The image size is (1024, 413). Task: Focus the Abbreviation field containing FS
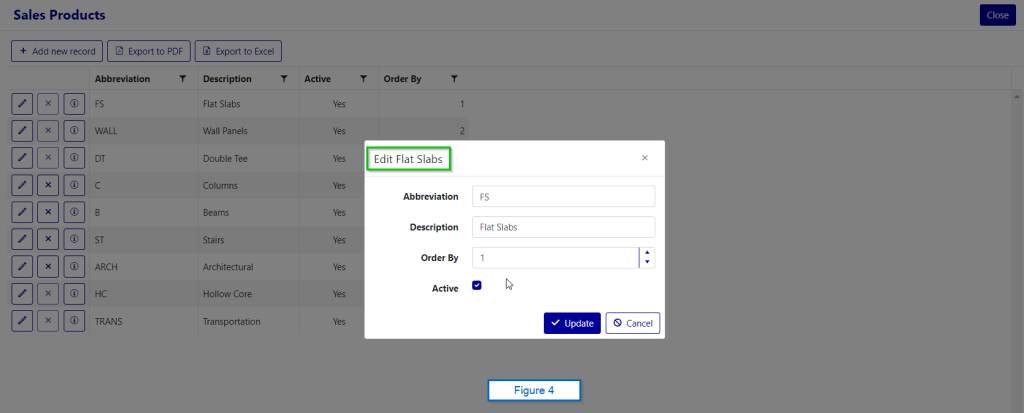pyautogui.click(x=563, y=196)
